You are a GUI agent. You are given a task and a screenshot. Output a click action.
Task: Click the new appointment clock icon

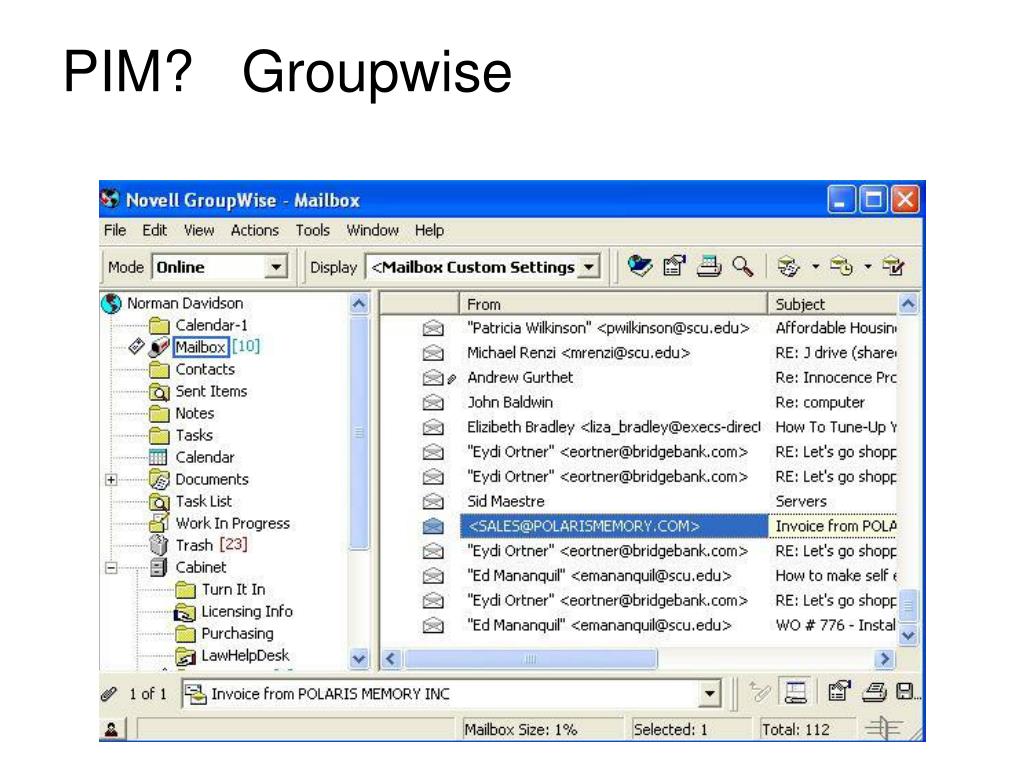841,266
